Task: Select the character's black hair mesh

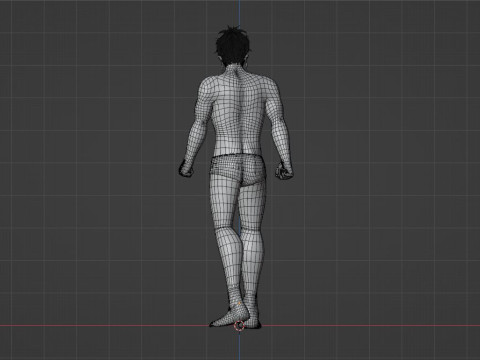Action: tap(233, 47)
